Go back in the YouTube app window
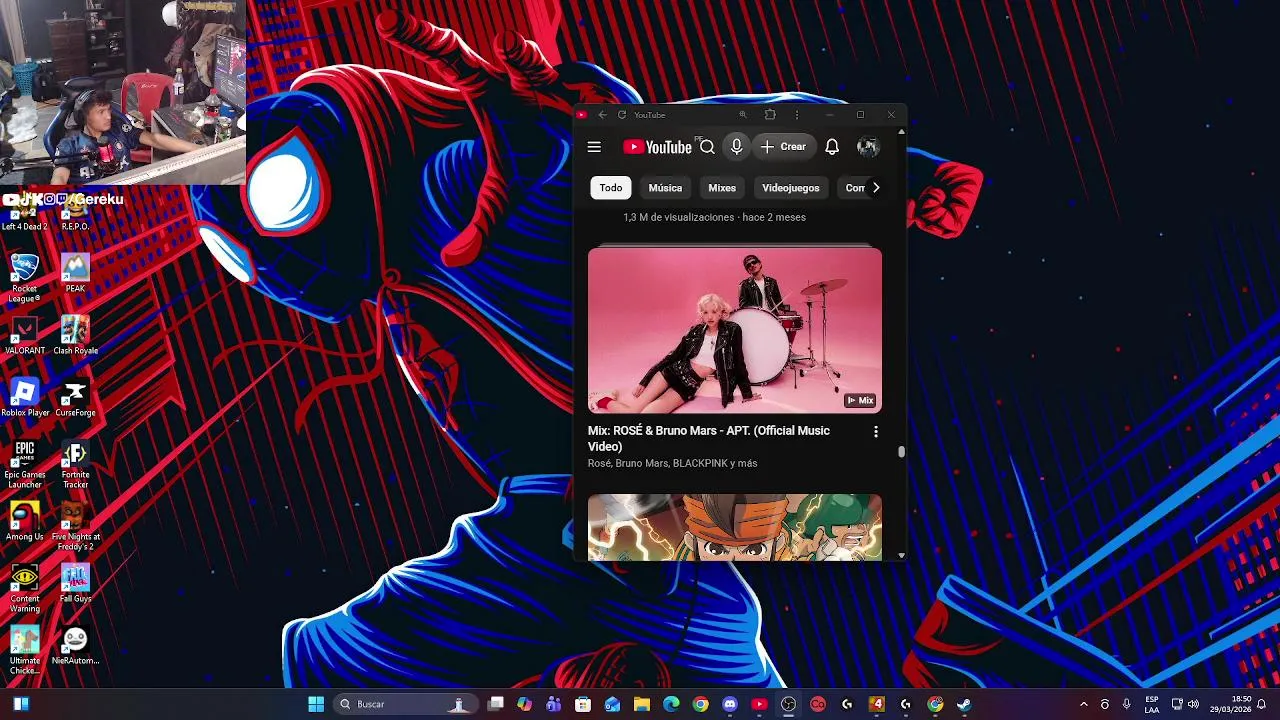This screenshot has width=1280, height=720. (x=602, y=115)
